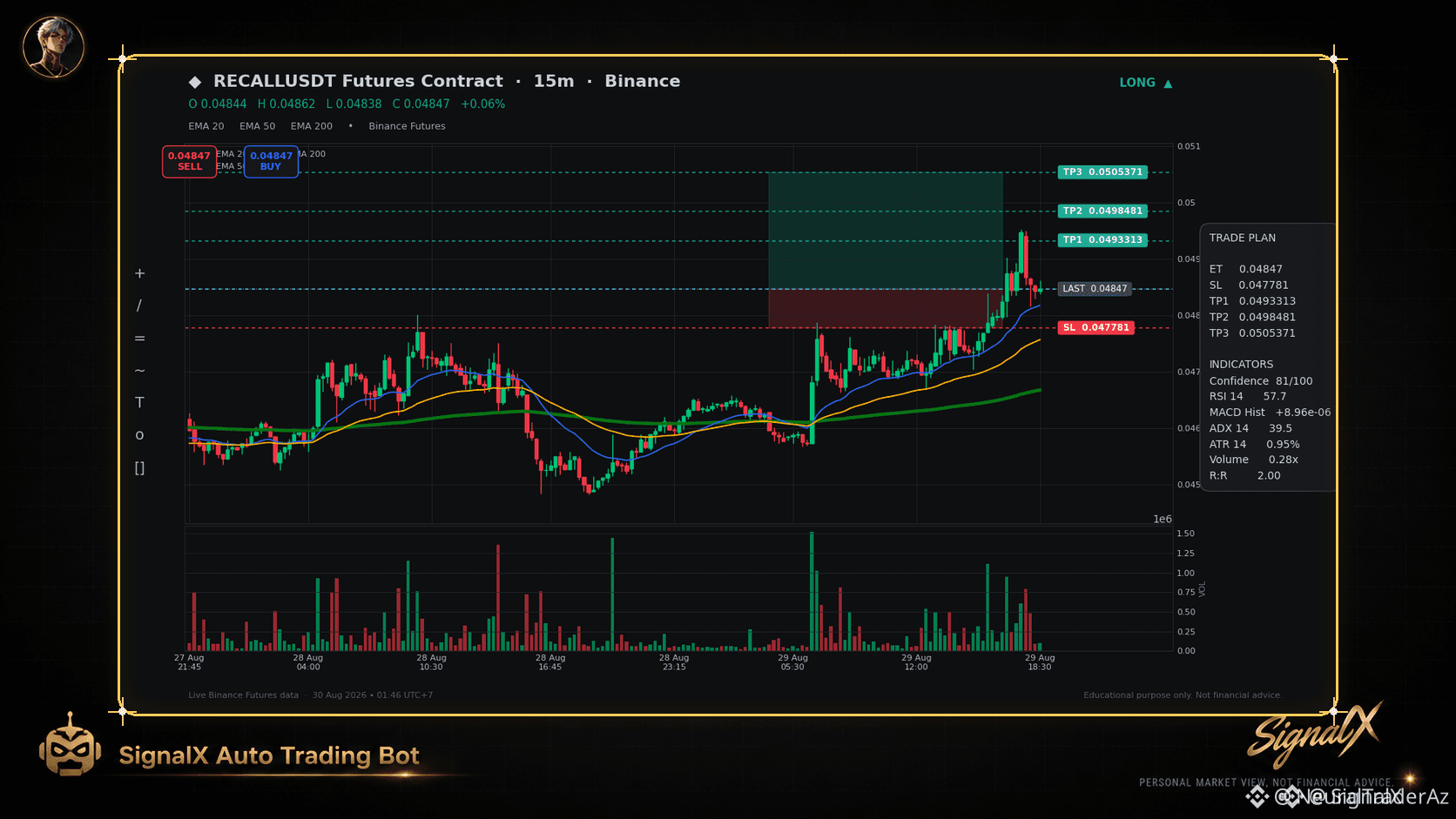Click the RECALLUSDT Futures Contract title
Screen dimensions: 1456x819
358,81
